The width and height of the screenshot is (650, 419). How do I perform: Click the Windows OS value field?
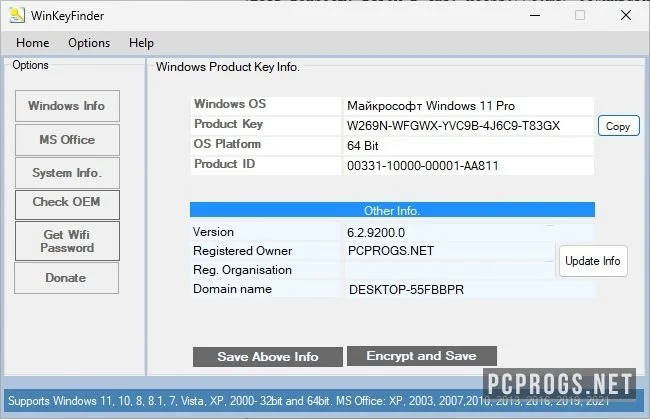pos(468,106)
